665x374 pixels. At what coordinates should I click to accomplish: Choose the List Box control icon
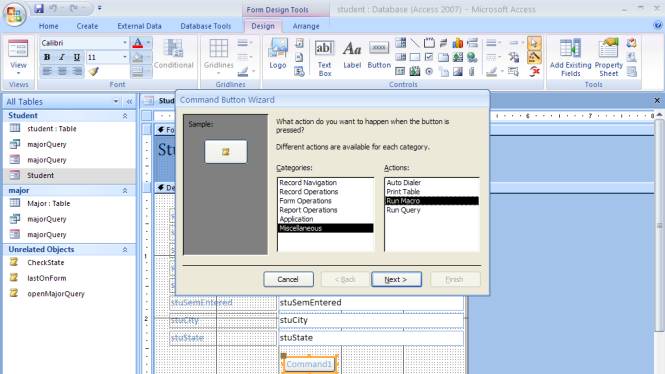coord(401,57)
